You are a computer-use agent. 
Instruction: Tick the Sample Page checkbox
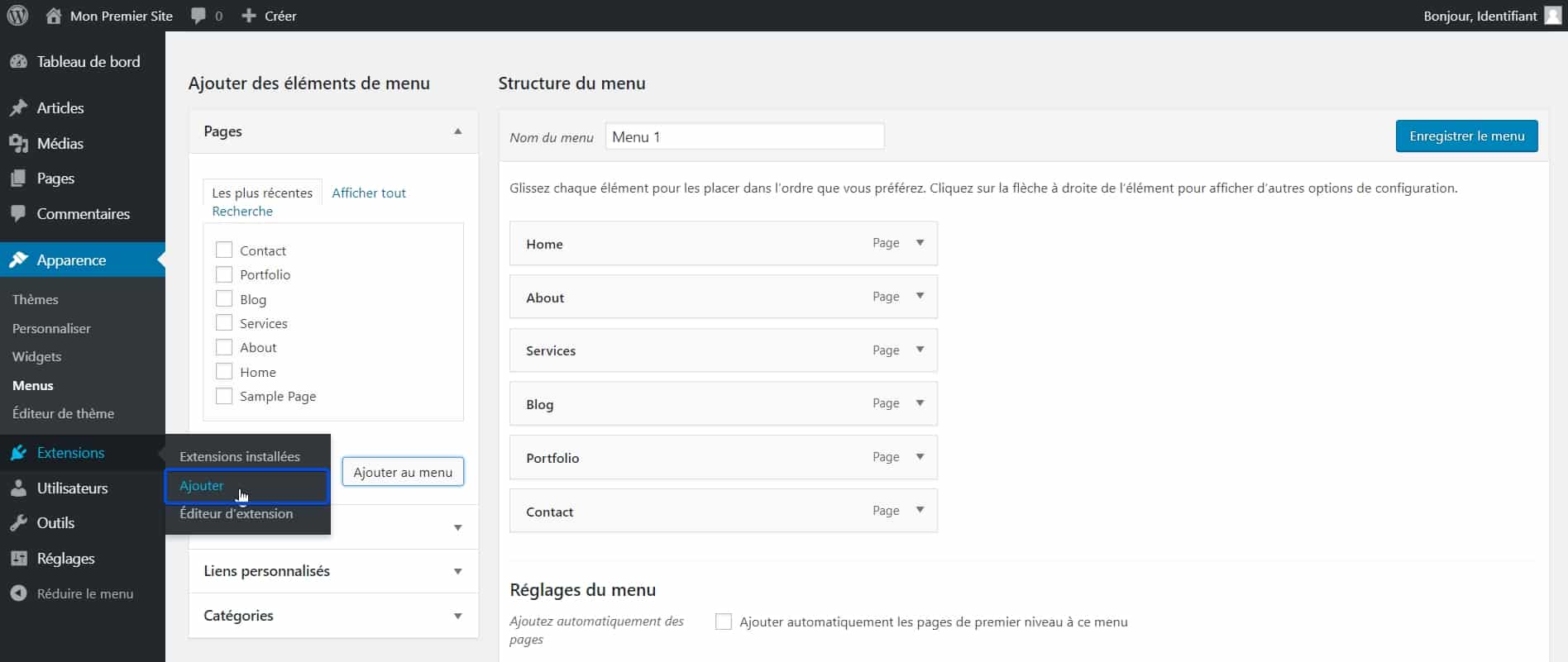(223, 396)
